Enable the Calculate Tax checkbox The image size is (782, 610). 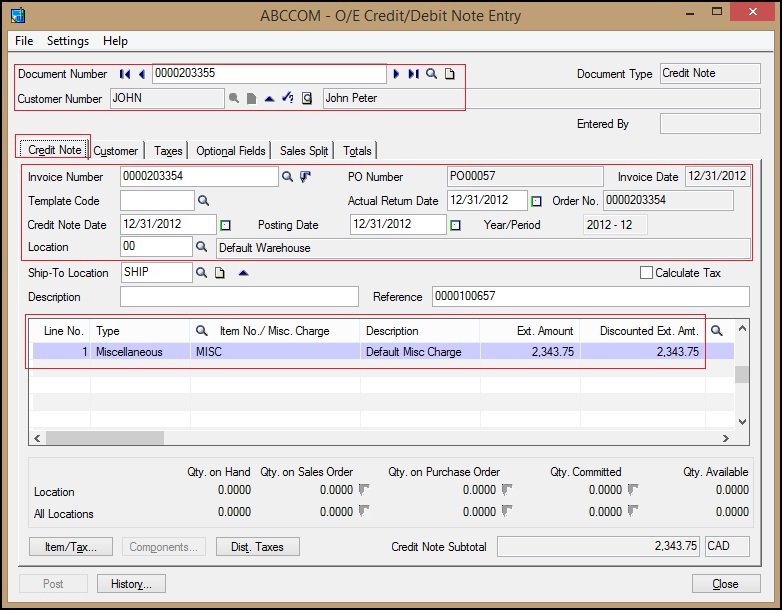646,273
